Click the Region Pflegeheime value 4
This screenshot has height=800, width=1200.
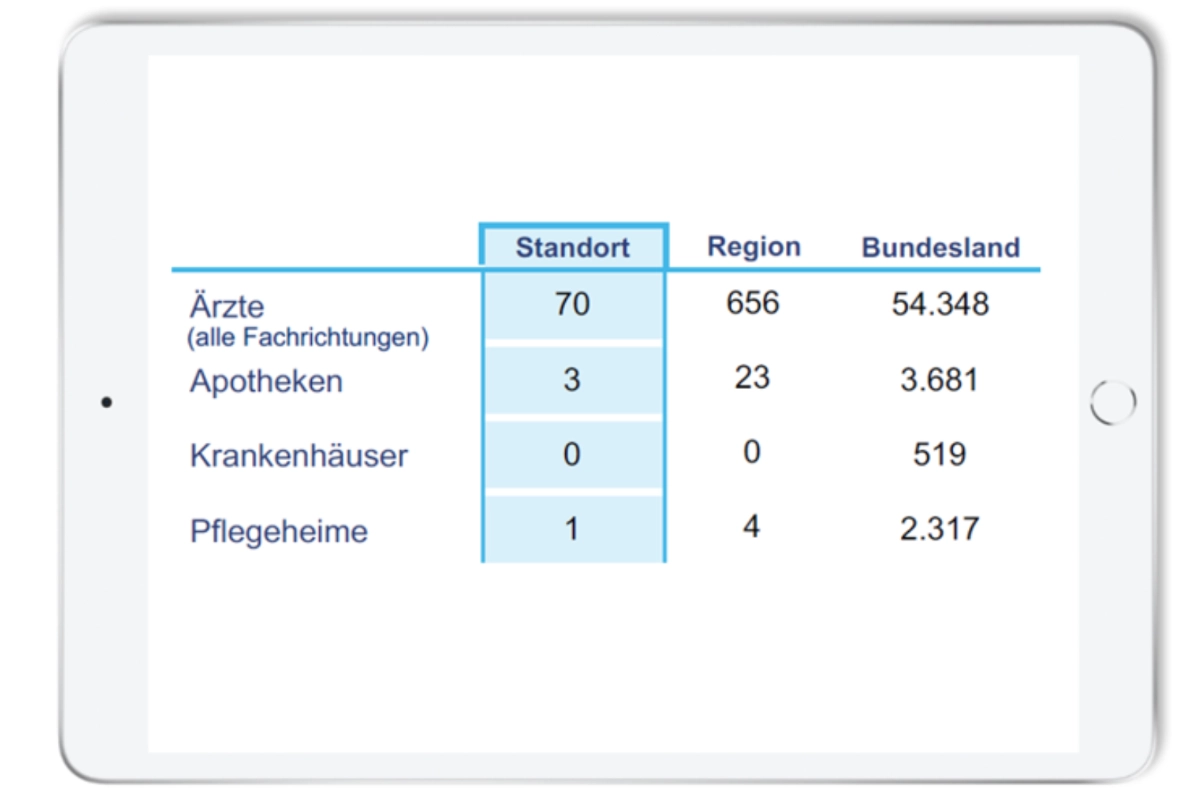752,526
